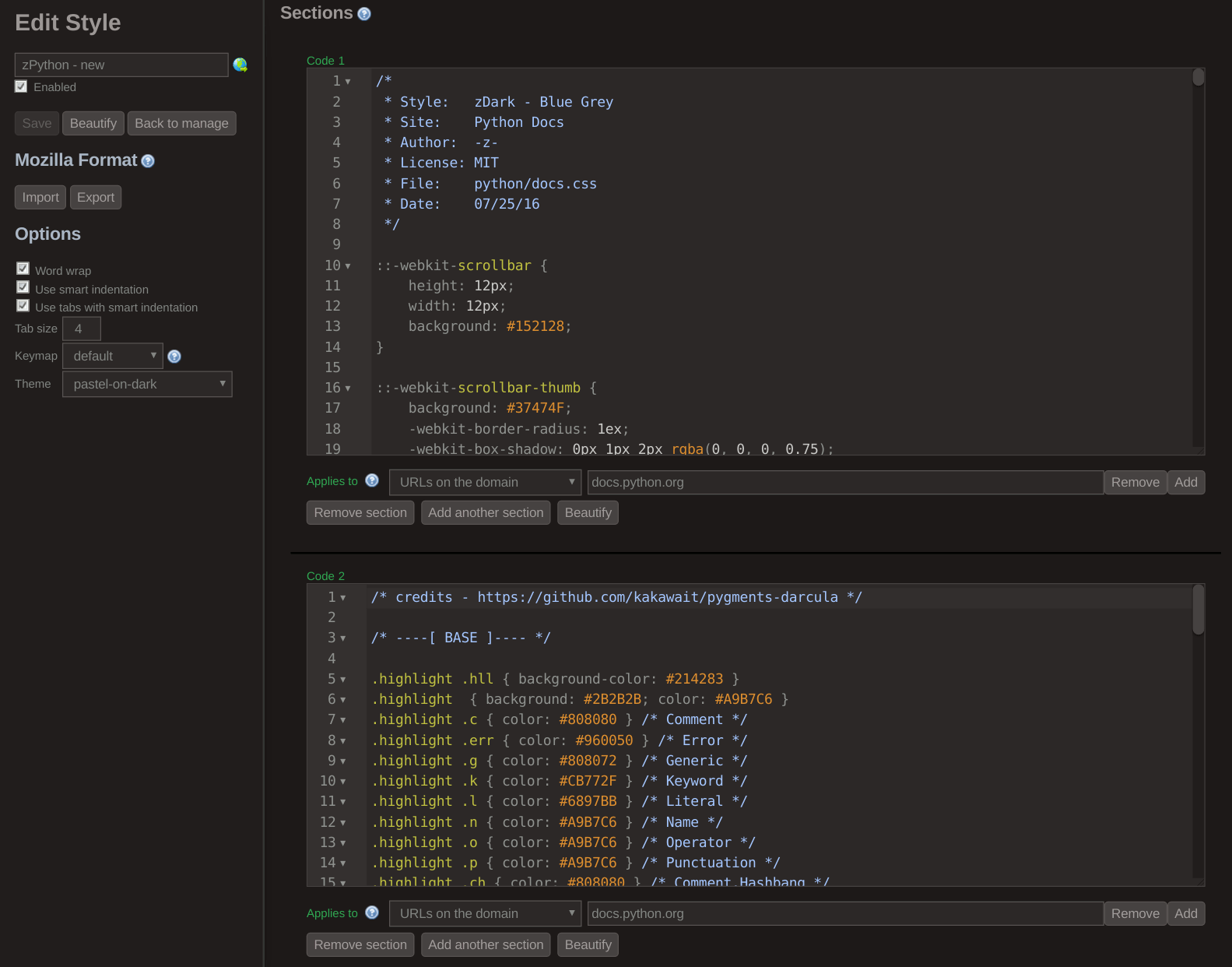Click the Code 2 editor vertical scrollbar

tap(1199, 610)
